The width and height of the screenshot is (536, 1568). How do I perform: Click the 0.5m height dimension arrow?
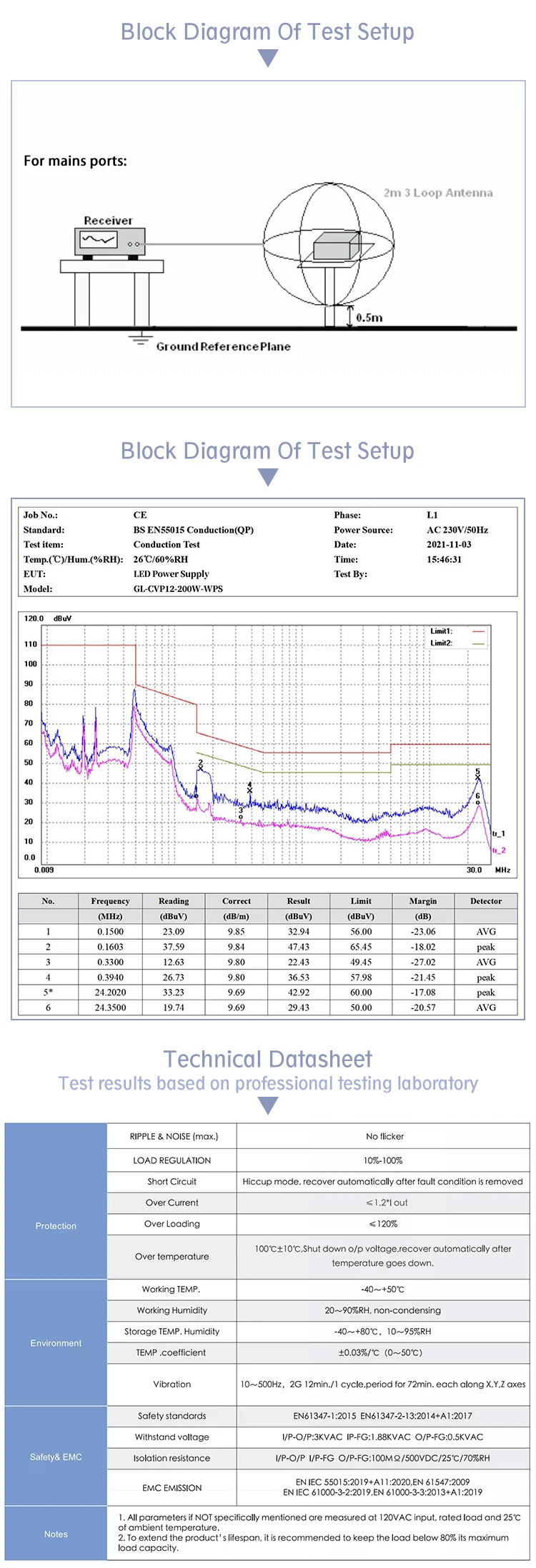(349, 316)
